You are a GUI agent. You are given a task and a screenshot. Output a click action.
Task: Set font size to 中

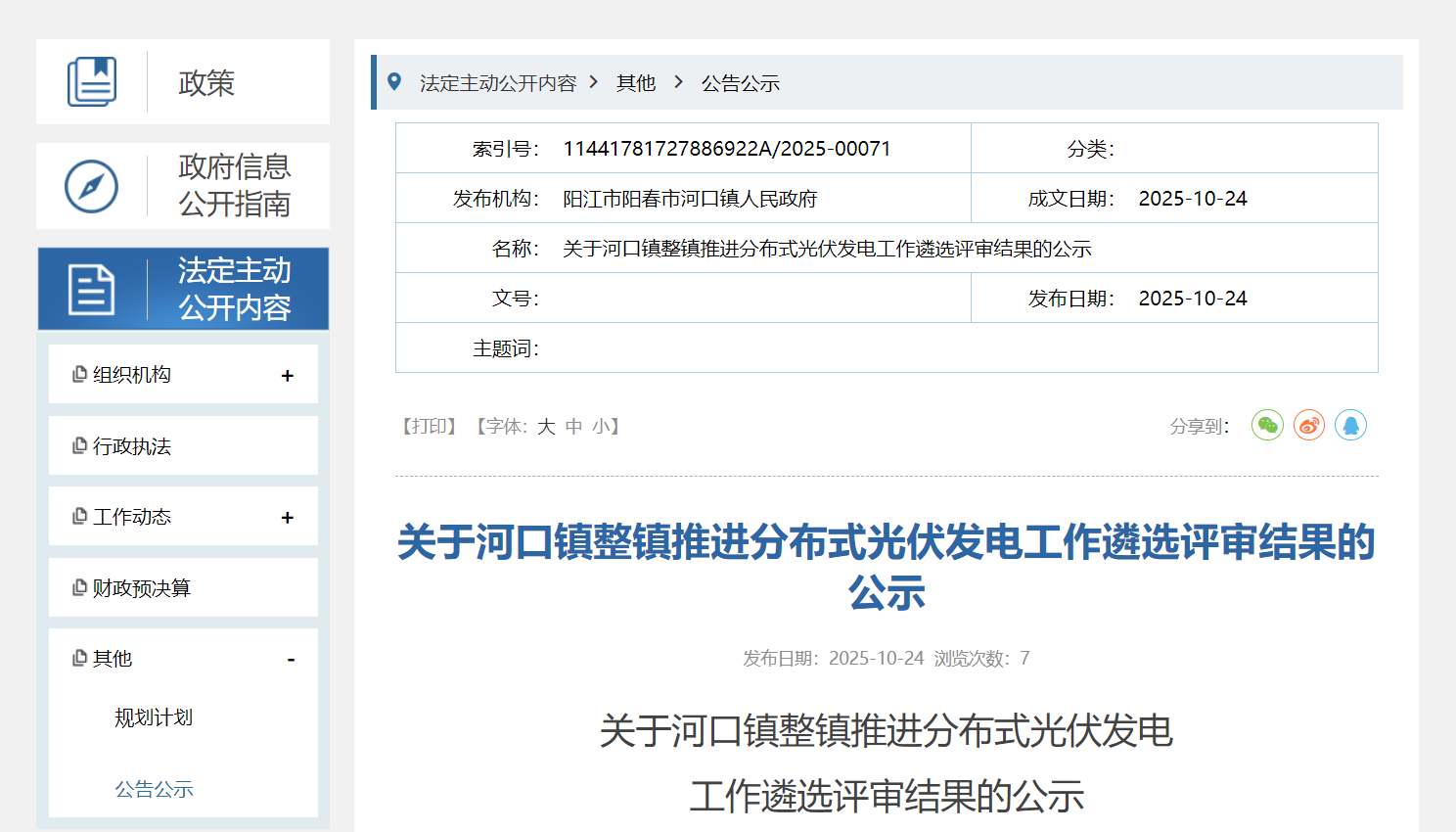573,427
